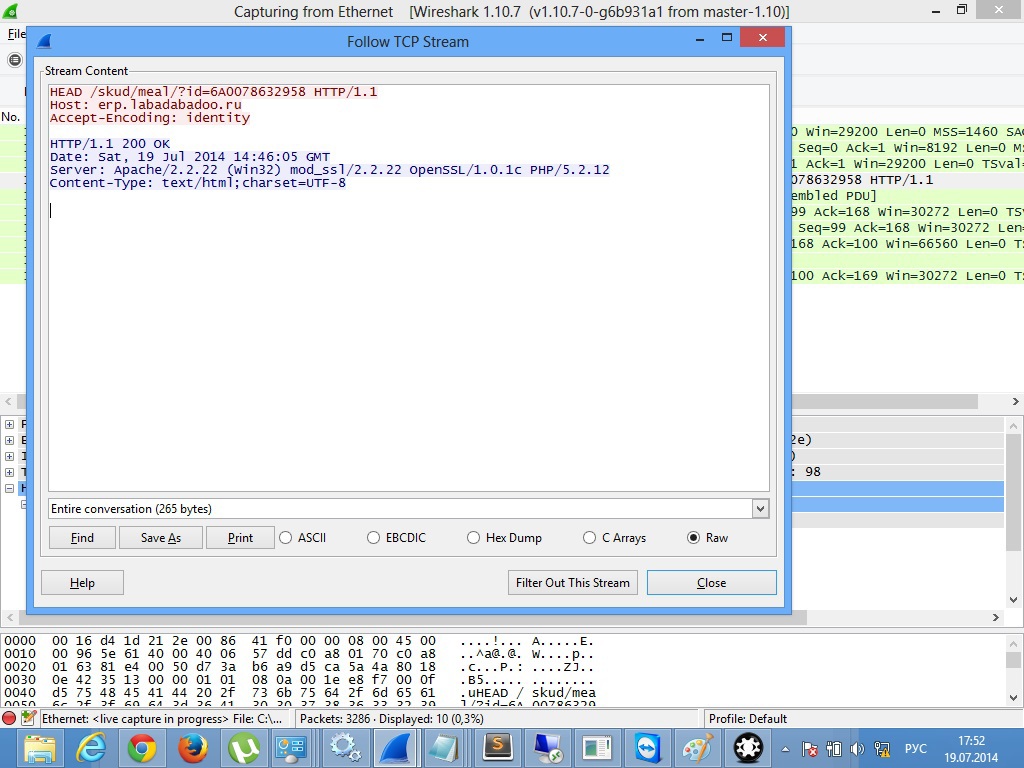Select the Hex Dump radio button
This screenshot has height=768, width=1024.
474,538
